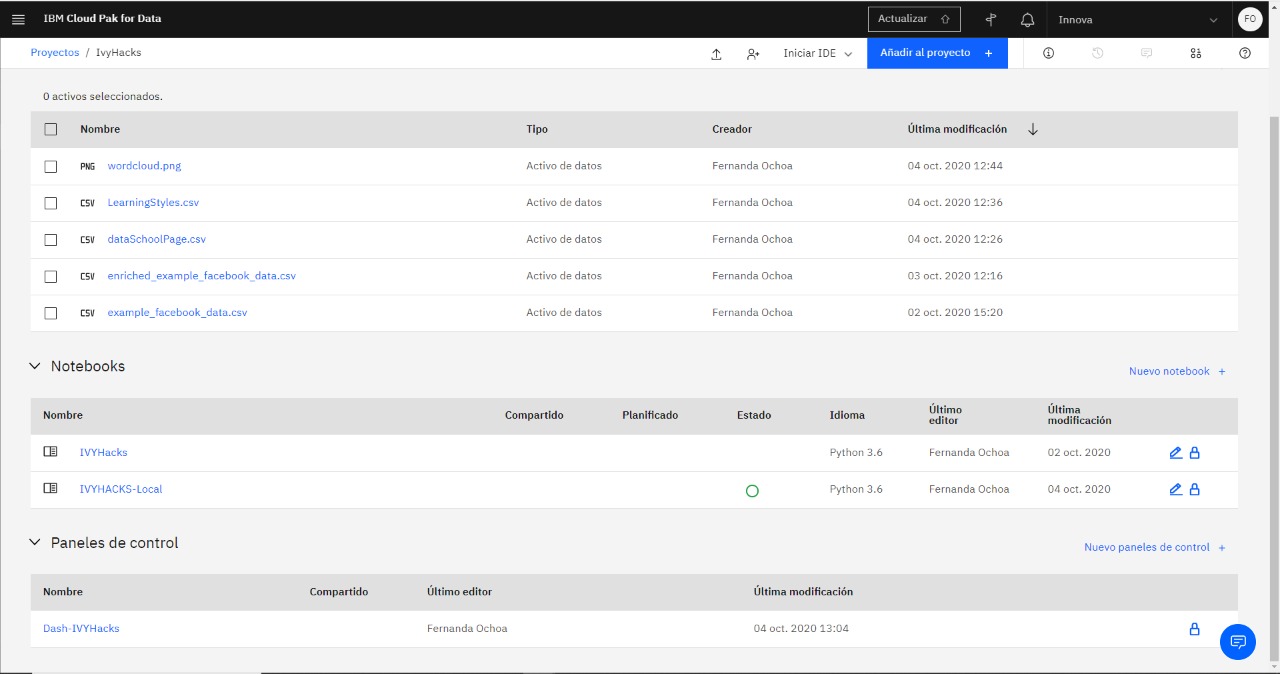Sort by Última modificación arrow
The image size is (1280, 674).
1033,129
